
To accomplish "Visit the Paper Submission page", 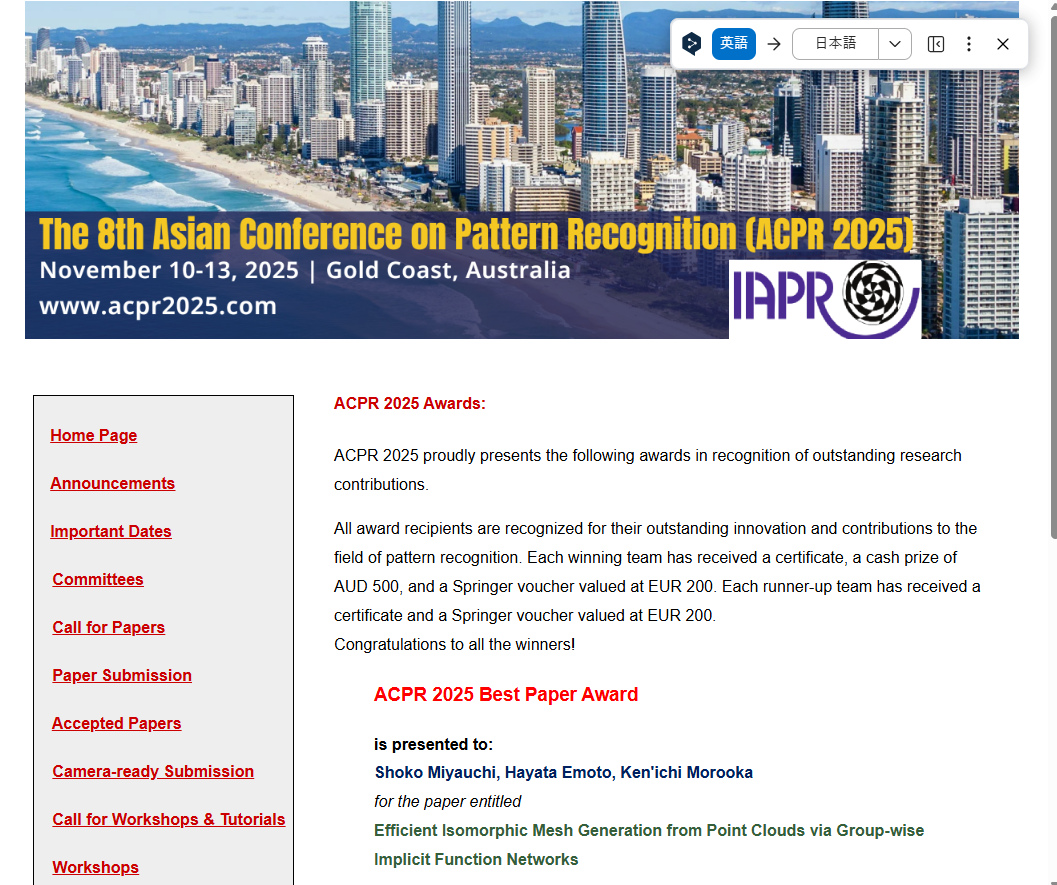I will [x=122, y=675].
